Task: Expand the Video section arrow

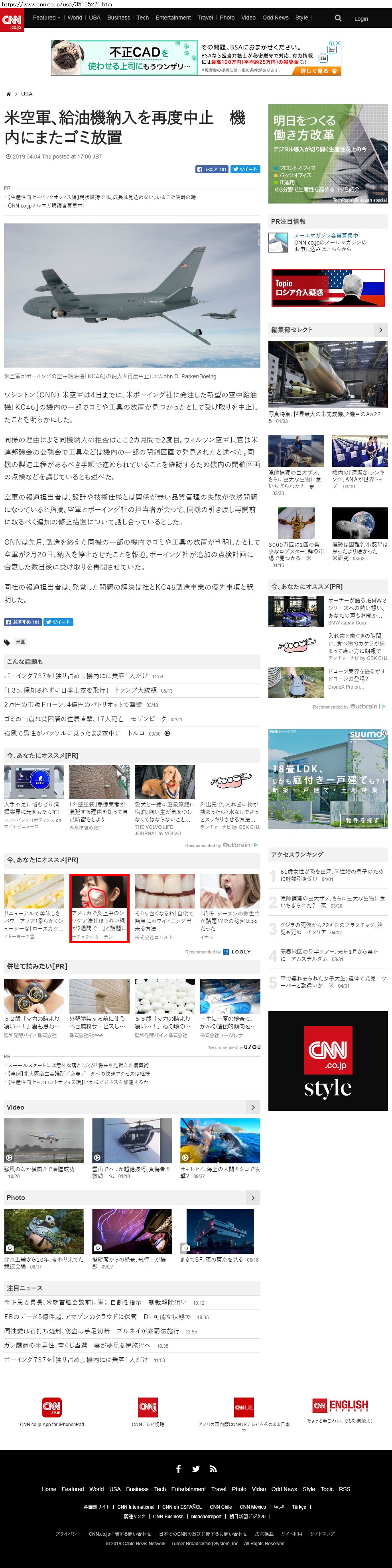Action: pyautogui.click(x=253, y=1107)
